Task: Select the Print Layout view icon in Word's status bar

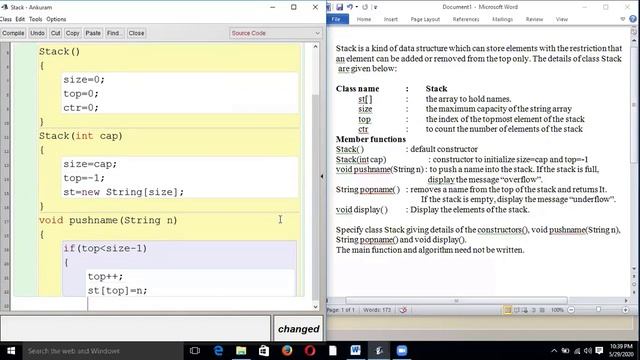Action: [x=508, y=310]
